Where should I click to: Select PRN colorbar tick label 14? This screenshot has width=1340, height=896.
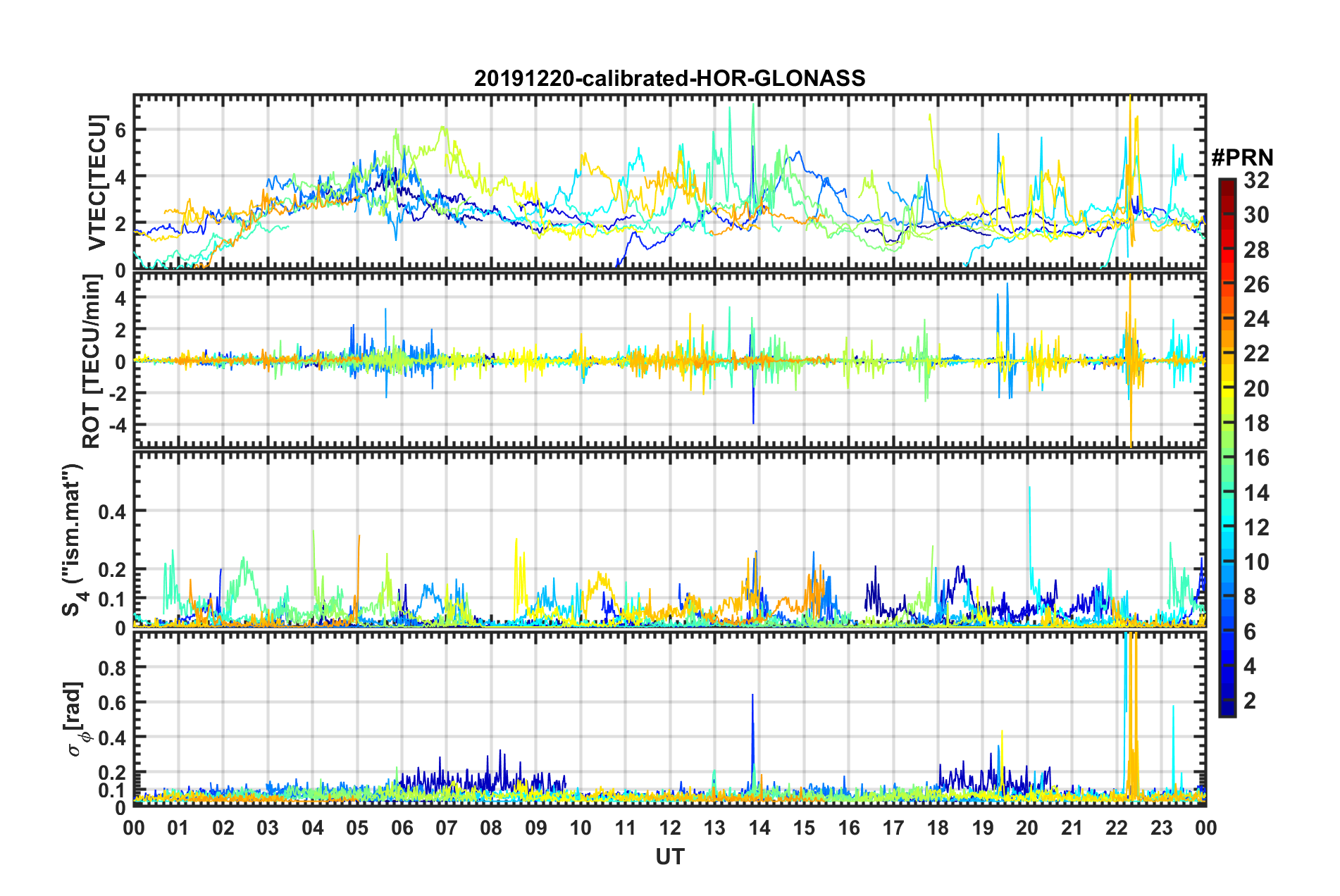click(1256, 492)
